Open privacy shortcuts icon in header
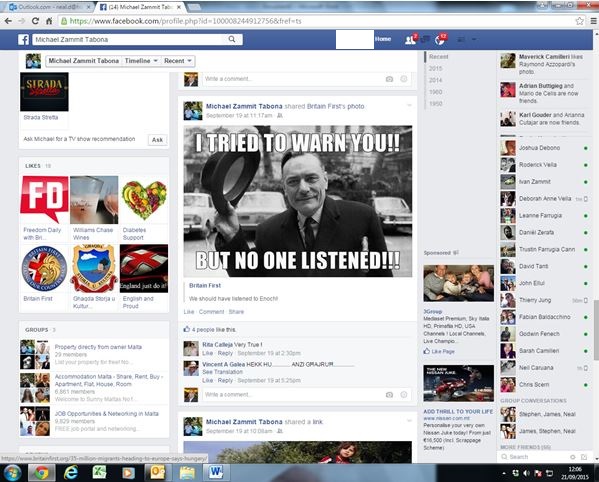The image size is (599, 482). click(461, 39)
